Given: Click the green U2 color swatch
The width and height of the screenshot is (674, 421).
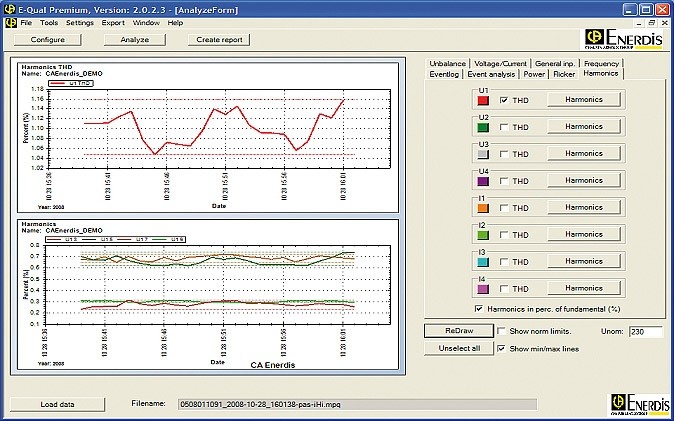Looking at the screenshot, I should pyautogui.click(x=484, y=128).
